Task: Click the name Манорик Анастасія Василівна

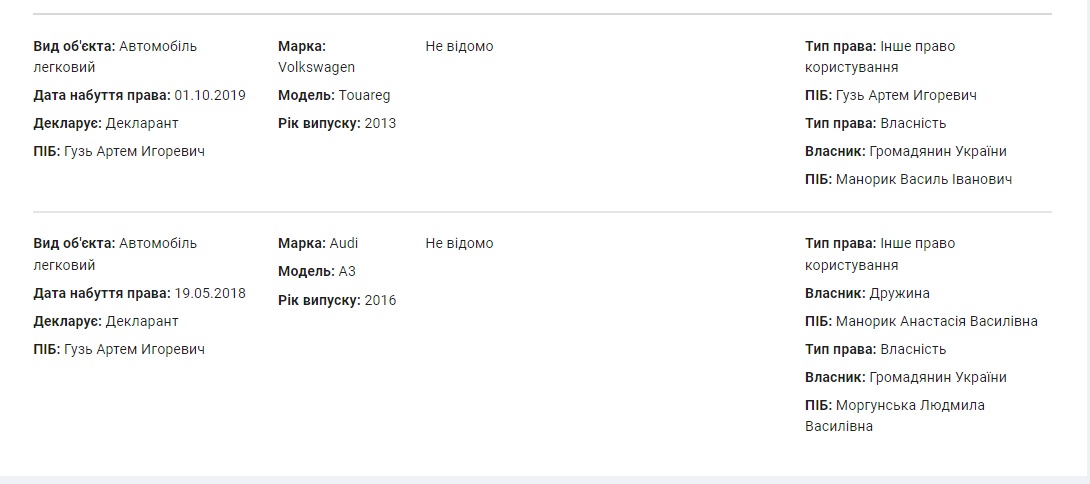Action: tap(936, 321)
